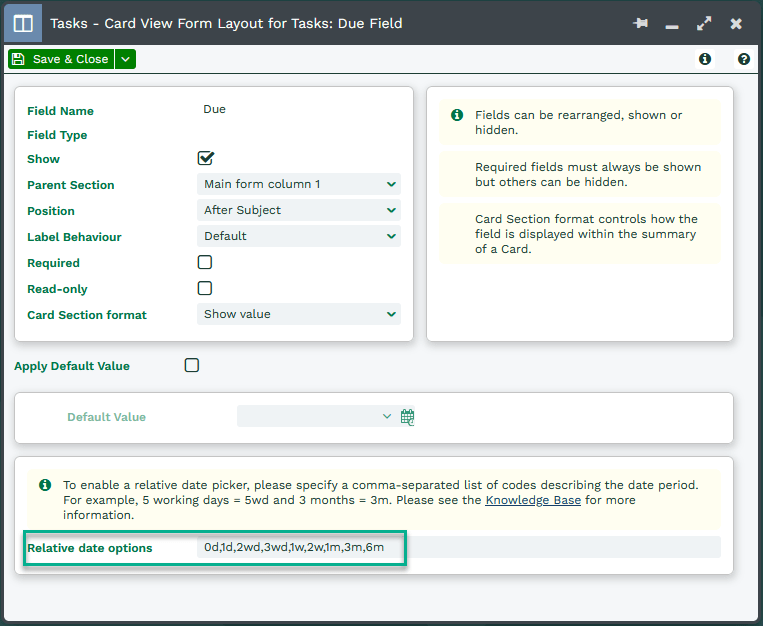Click the 'Apply Default Value' label
Screen dimensions: 763x626
point(72,366)
